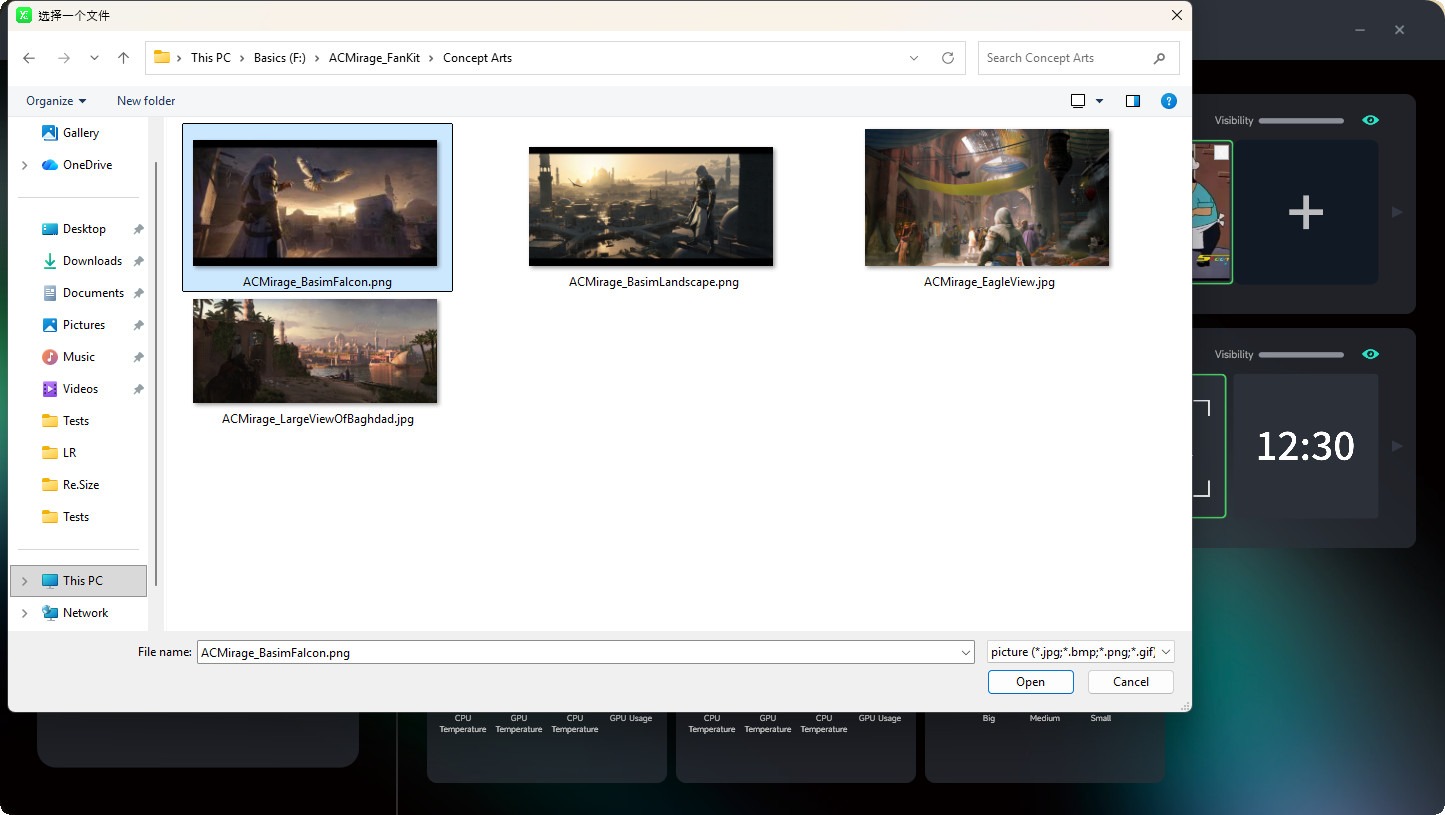1445x815 pixels.
Task: Click the Open button
Action: pos(1031,682)
